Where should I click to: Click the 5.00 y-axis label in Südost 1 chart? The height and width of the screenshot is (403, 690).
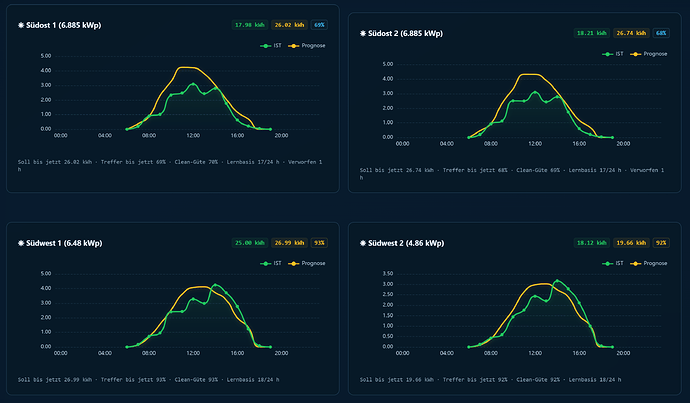[46, 56]
